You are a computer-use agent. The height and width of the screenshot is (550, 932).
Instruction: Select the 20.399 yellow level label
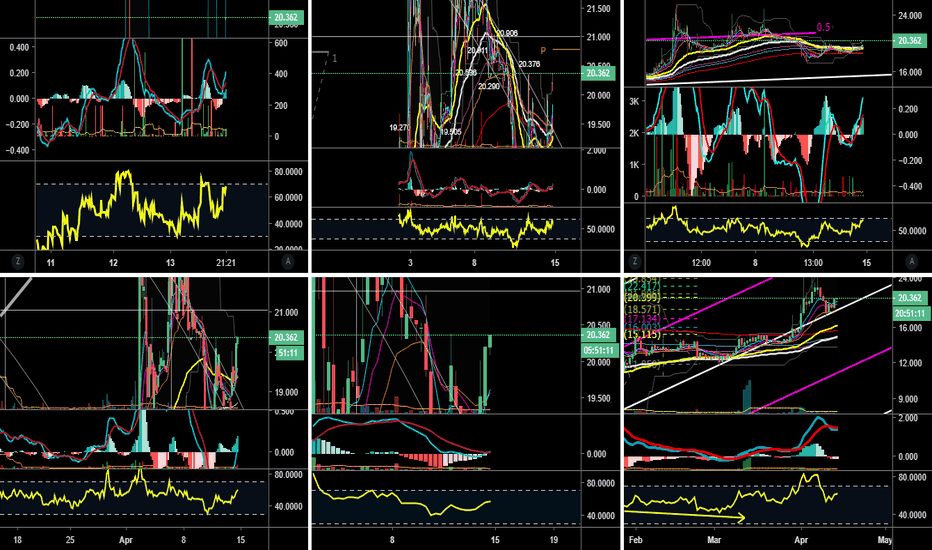tap(642, 297)
